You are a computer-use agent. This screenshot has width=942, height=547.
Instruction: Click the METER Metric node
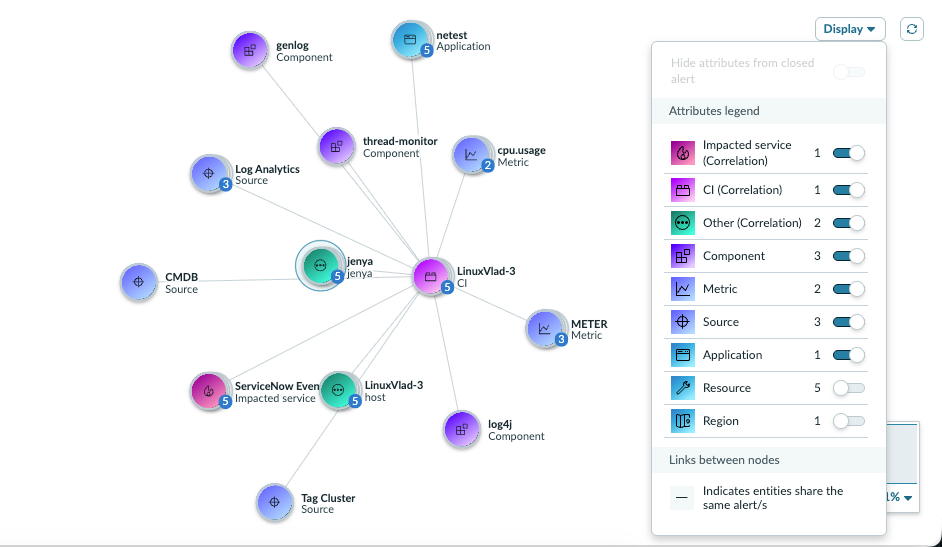tap(544, 329)
